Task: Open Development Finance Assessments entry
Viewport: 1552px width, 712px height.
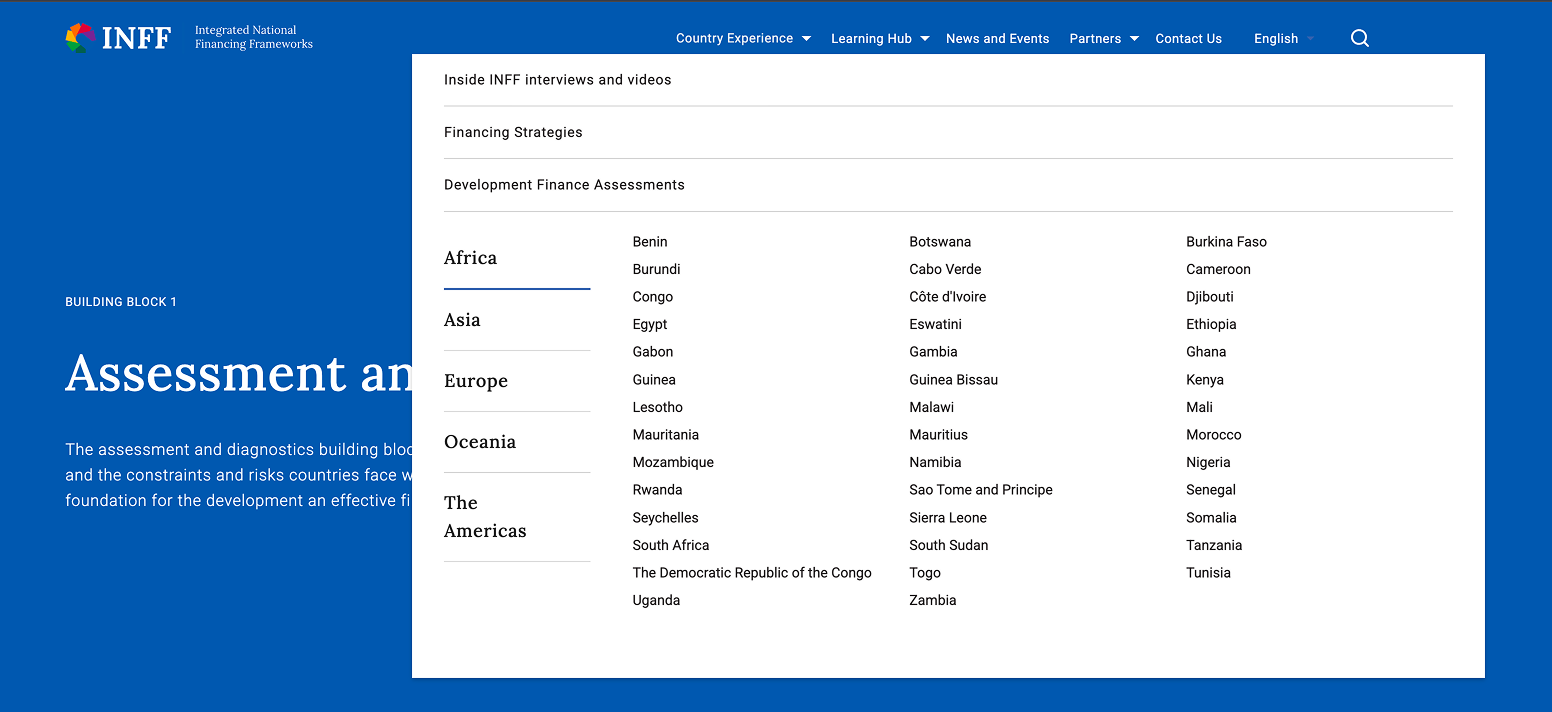Action: click(564, 185)
